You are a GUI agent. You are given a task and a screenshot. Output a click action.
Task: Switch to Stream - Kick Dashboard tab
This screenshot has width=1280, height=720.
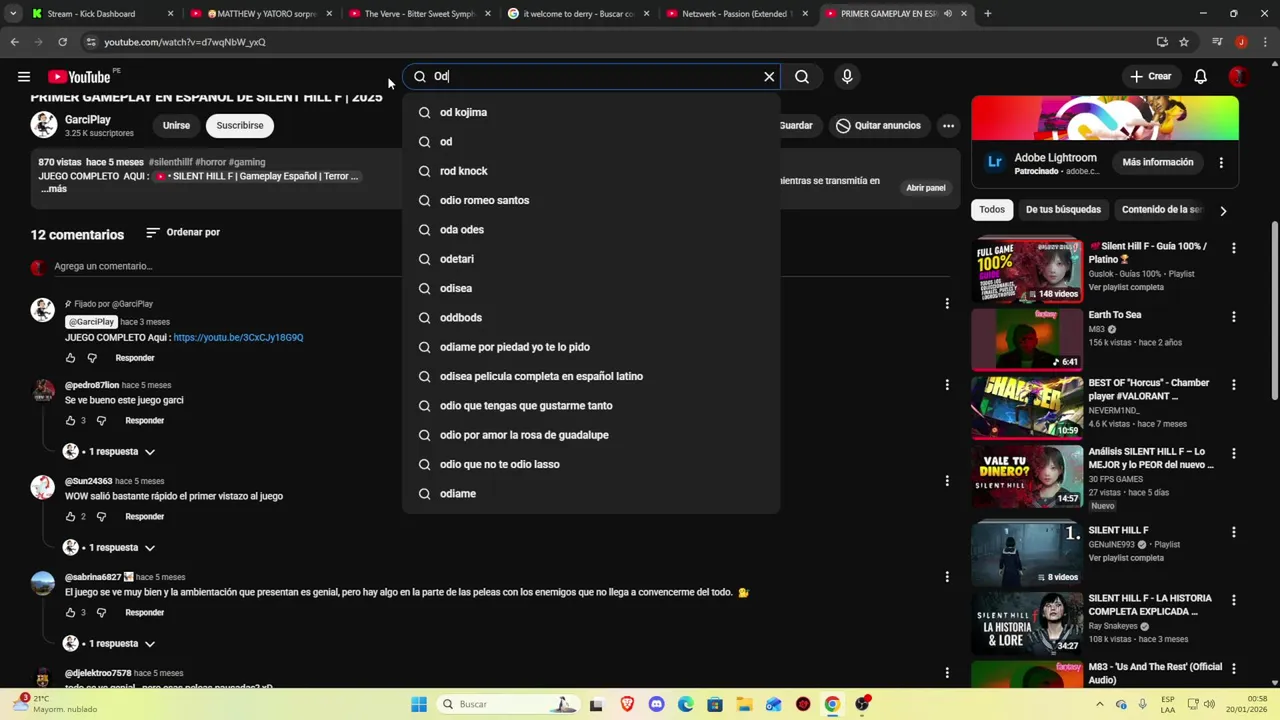[x=101, y=14]
